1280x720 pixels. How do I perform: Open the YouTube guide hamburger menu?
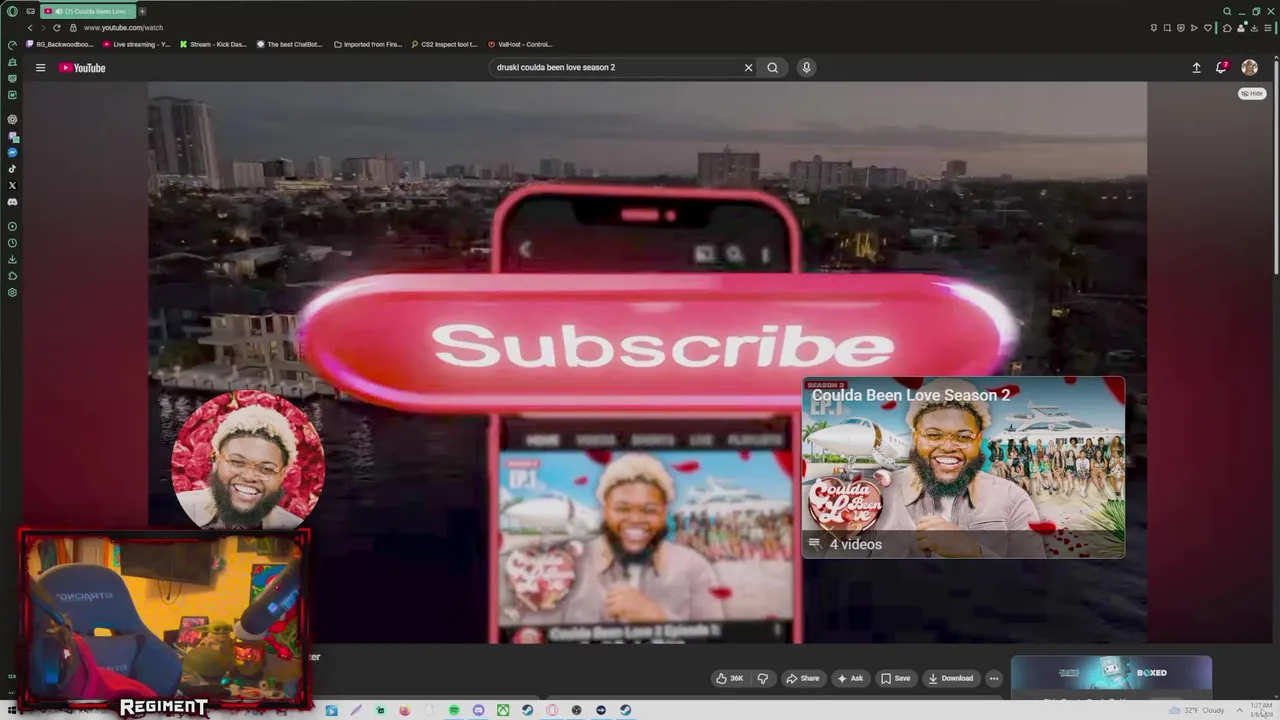(40, 68)
